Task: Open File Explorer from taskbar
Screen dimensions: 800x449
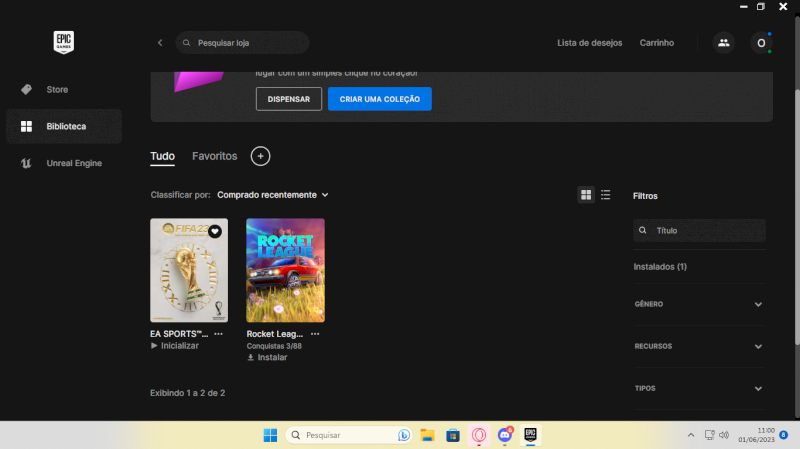Action: click(428, 435)
